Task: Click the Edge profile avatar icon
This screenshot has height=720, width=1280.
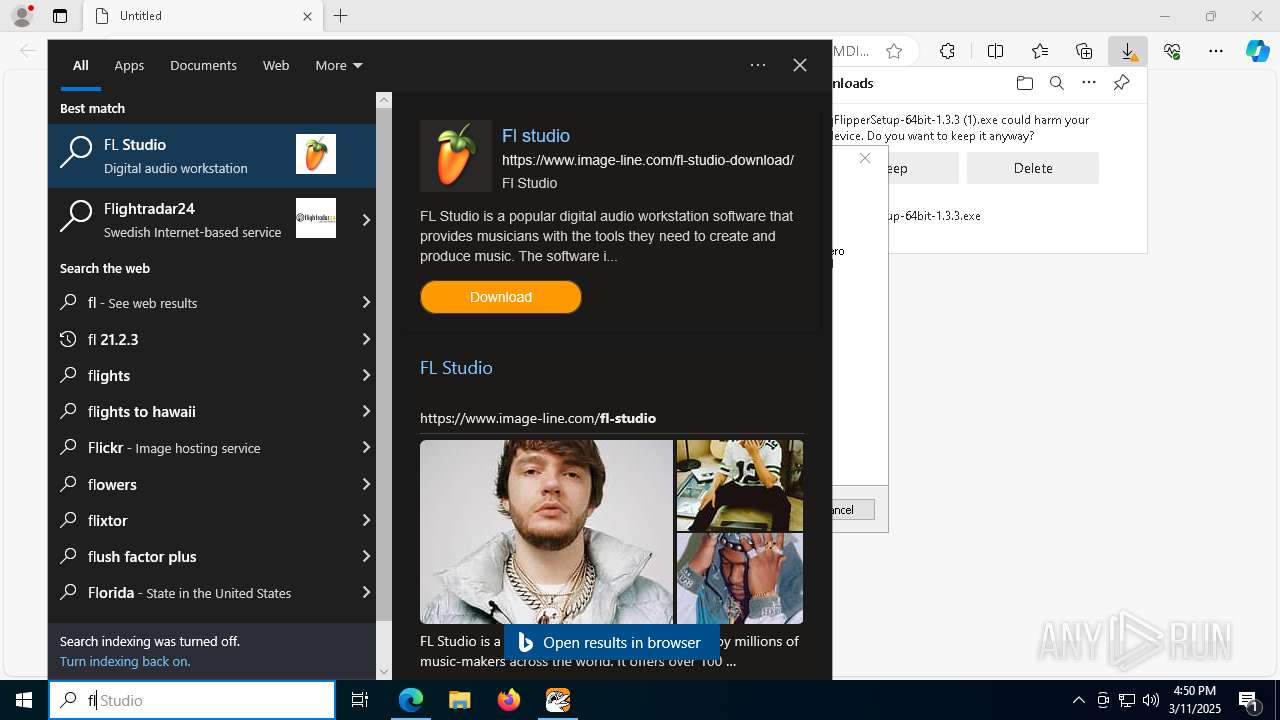Action: pos(22,16)
